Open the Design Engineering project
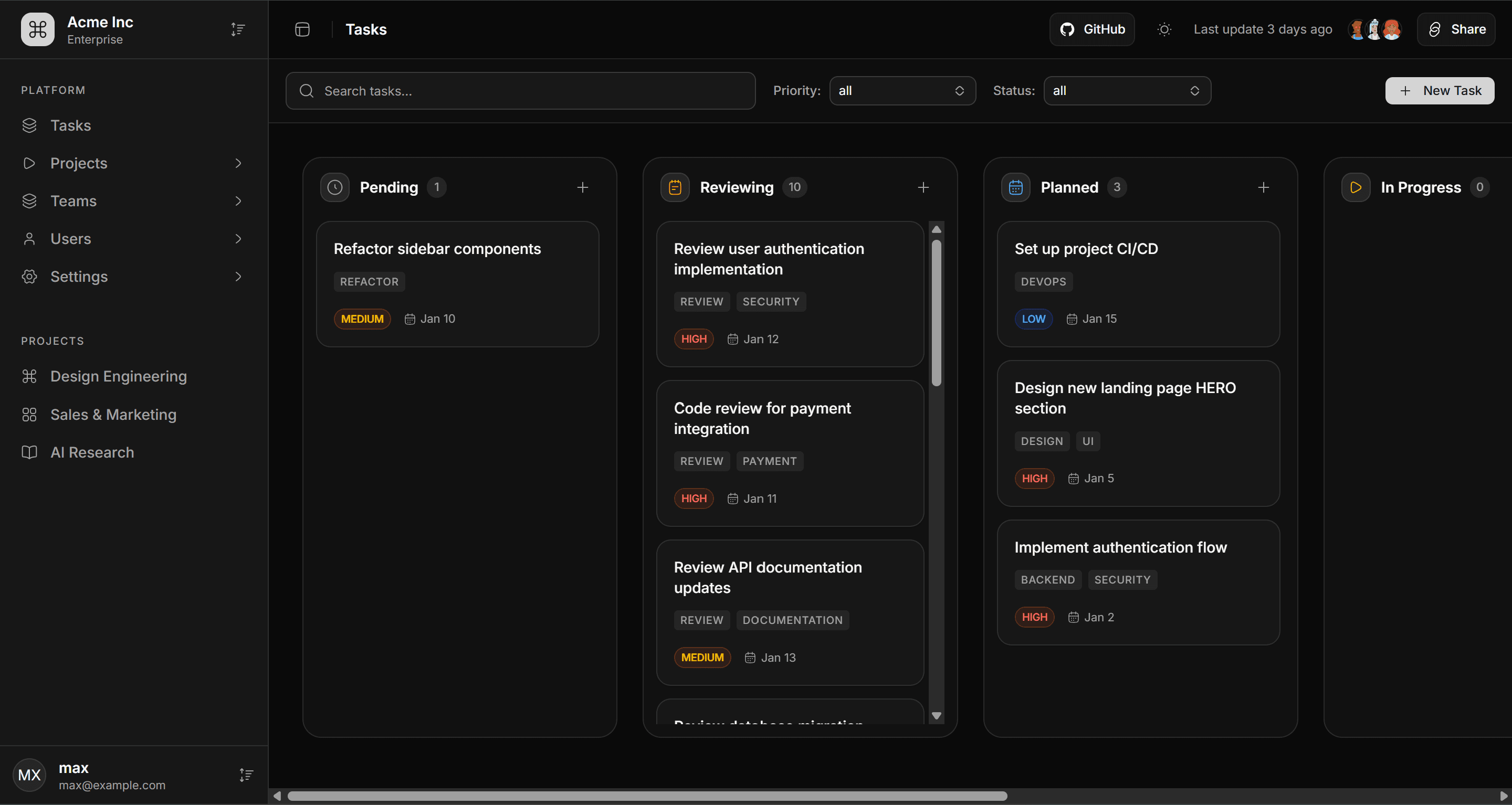The image size is (1512, 805). (134, 377)
